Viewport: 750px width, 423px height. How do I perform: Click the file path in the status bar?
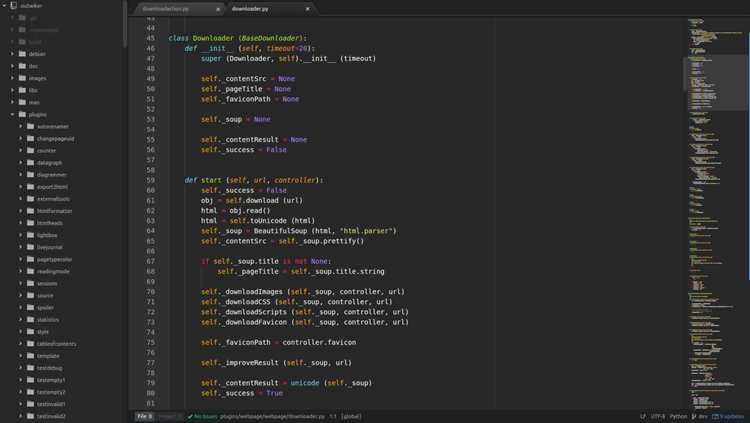(272, 416)
